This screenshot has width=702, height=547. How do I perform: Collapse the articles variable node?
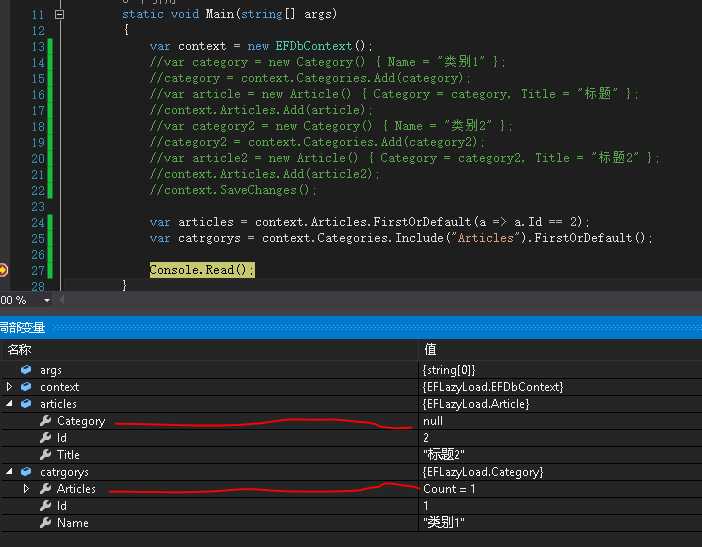(10, 404)
